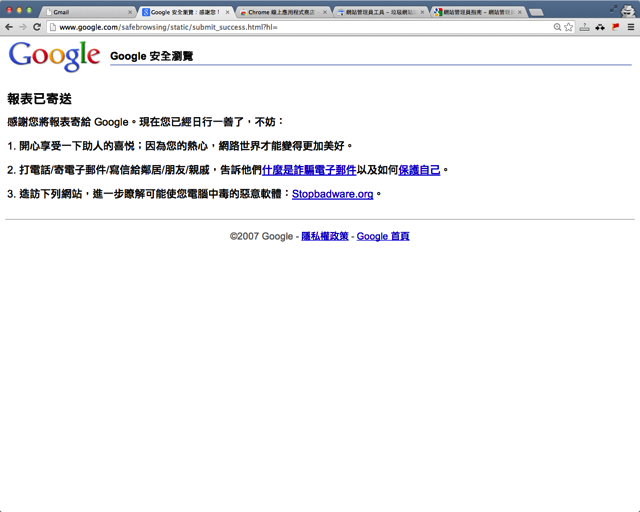Click the Google logo image
The height and width of the screenshot is (512, 640).
pyautogui.click(x=54, y=56)
